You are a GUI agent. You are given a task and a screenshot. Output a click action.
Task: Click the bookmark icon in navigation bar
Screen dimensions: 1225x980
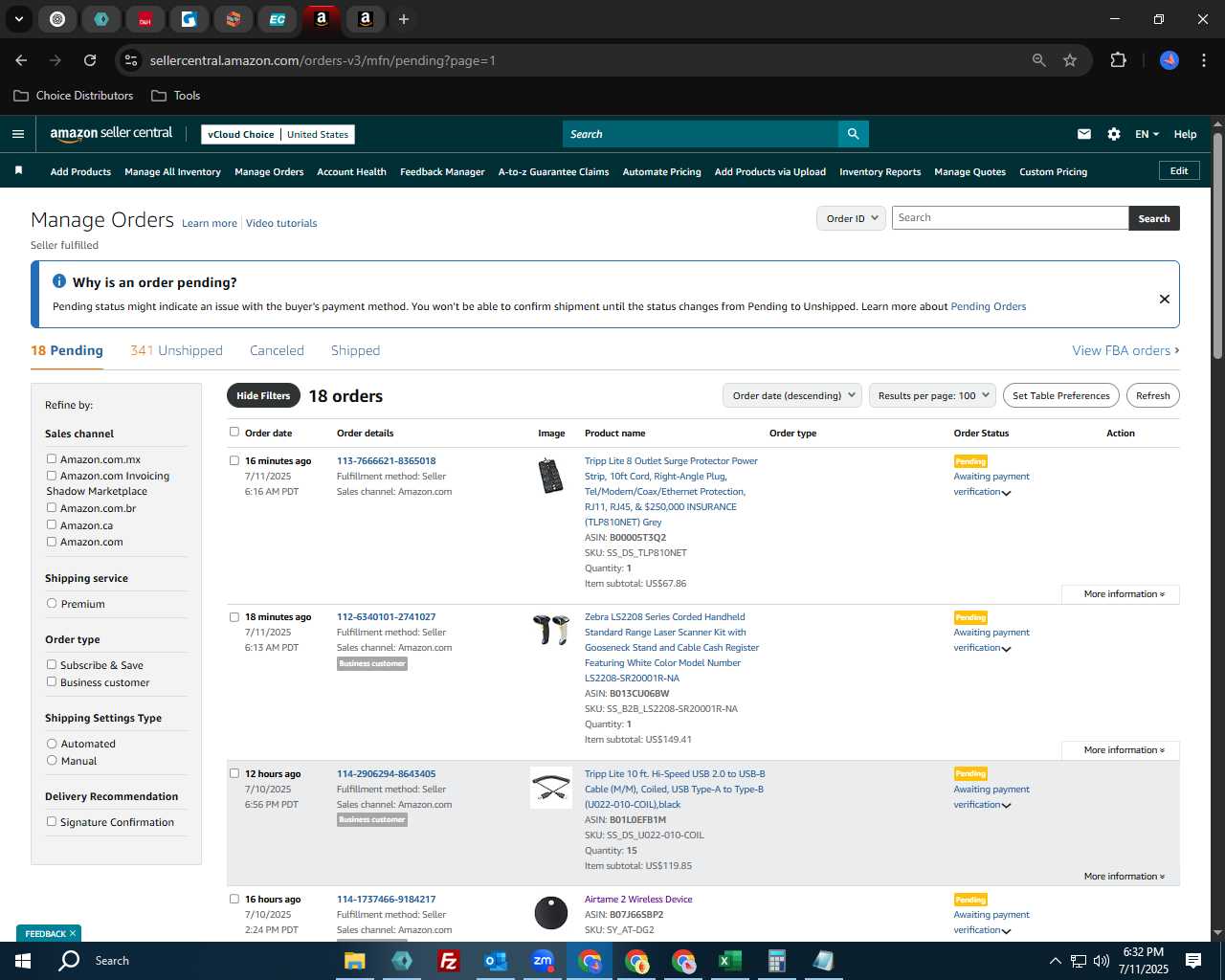tap(18, 170)
